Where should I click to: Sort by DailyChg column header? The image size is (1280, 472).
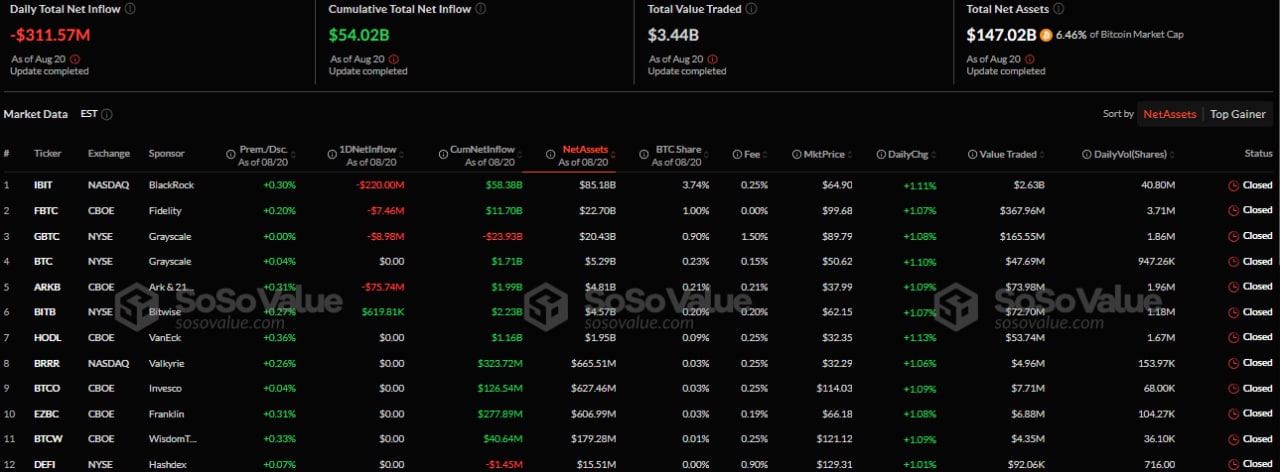(x=901, y=155)
